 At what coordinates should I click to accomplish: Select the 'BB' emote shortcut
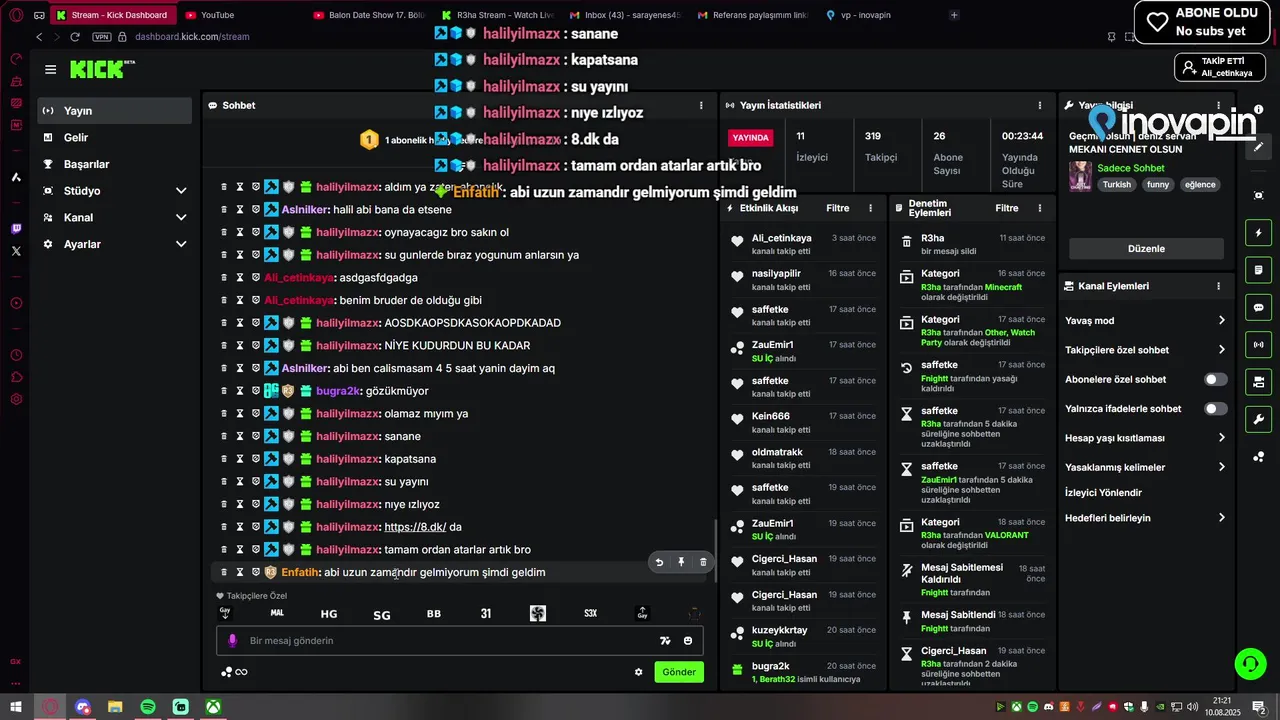tap(434, 614)
